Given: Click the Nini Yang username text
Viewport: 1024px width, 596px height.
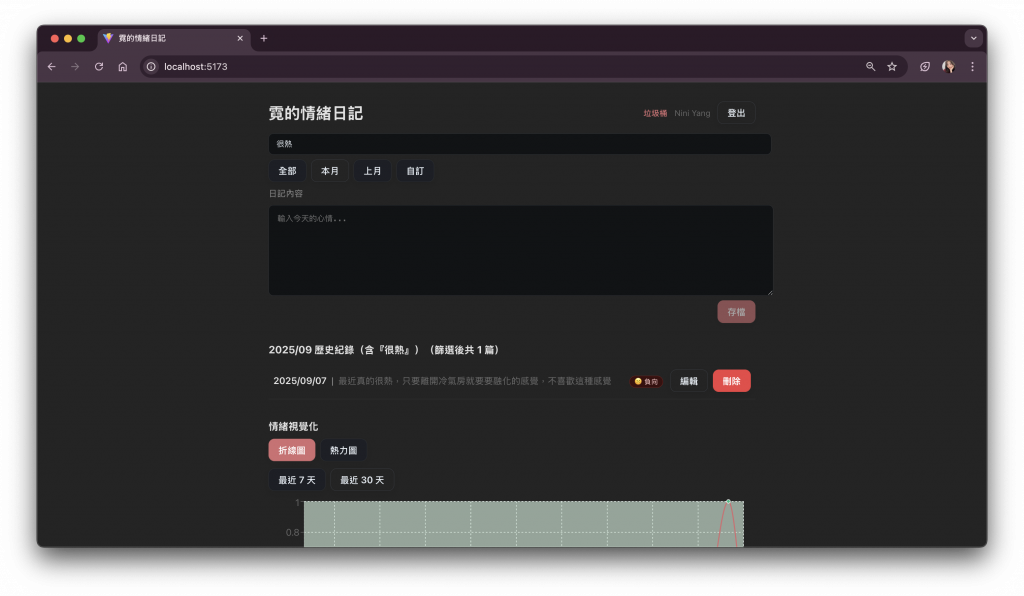Looking at the screenshot, I should 692,114.
